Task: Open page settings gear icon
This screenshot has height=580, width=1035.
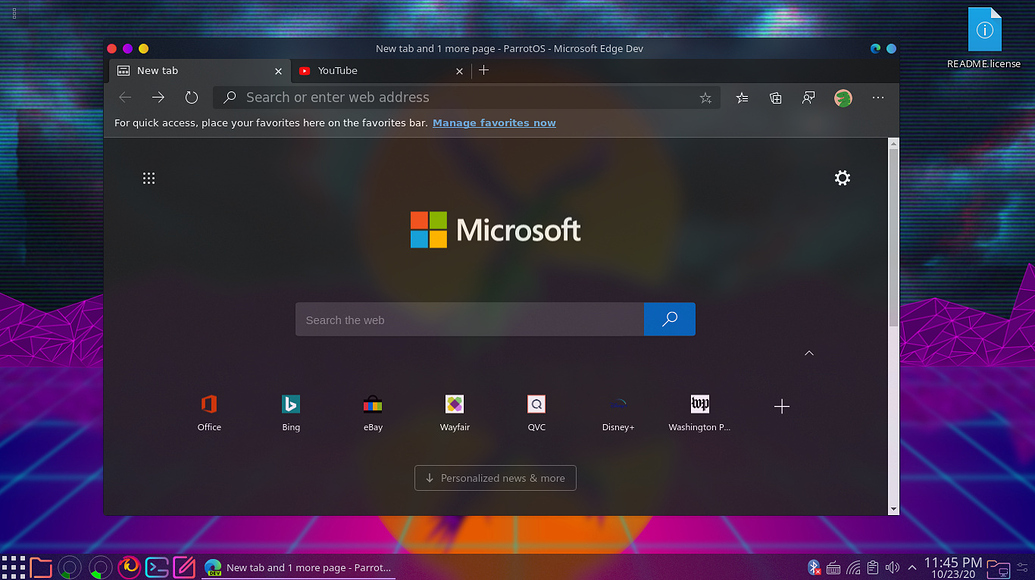Action: tap(842, 177)
